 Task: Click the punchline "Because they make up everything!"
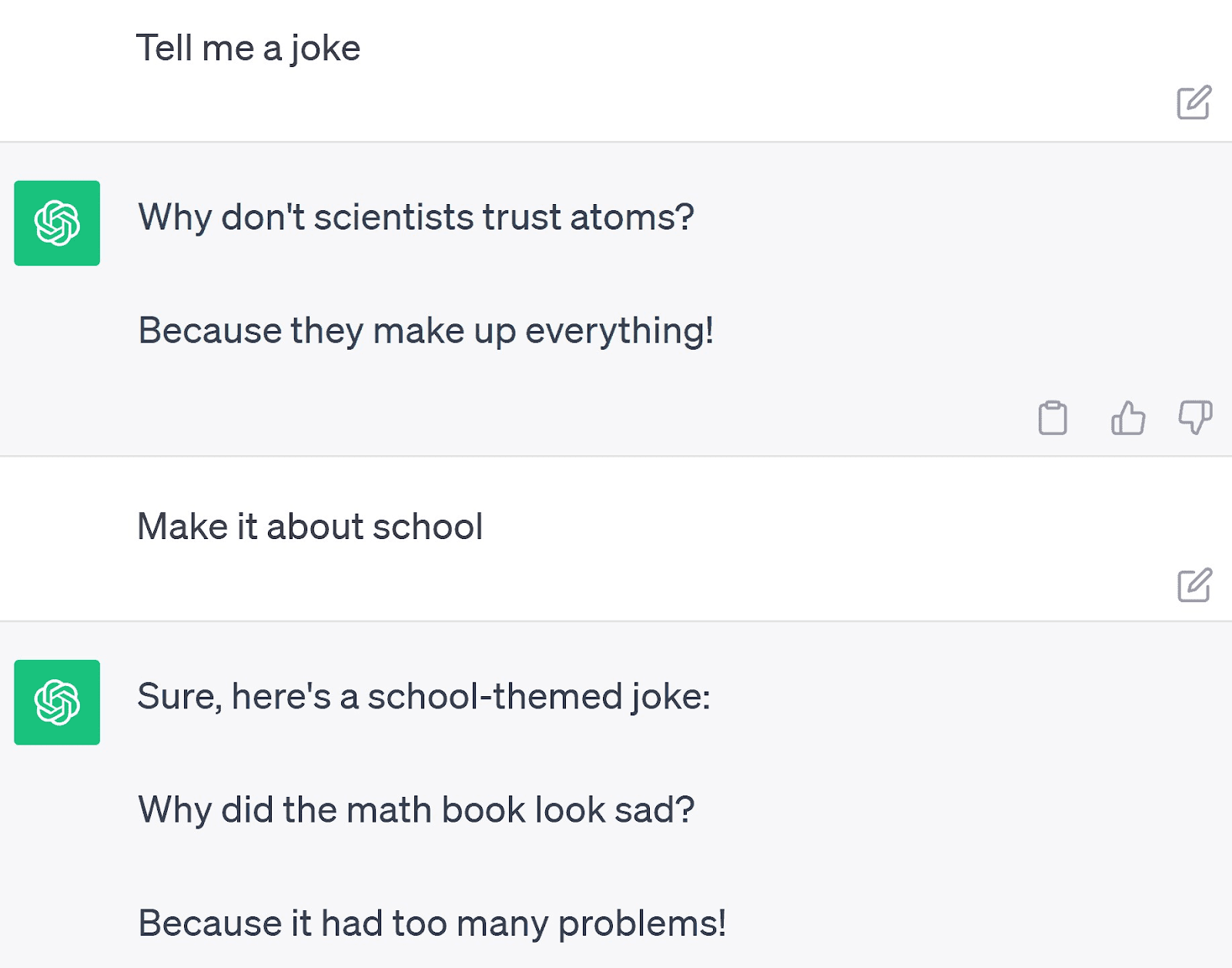coord(426,331)
